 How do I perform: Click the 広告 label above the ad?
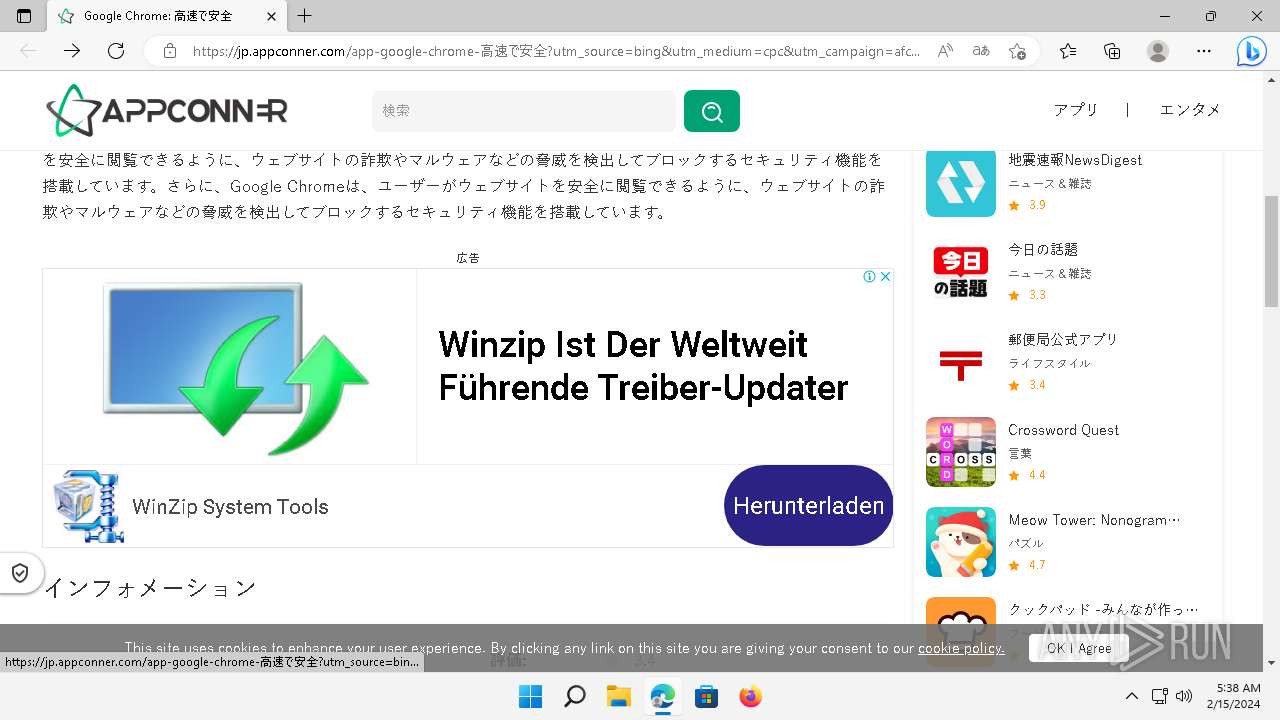[x=468, y=258]
